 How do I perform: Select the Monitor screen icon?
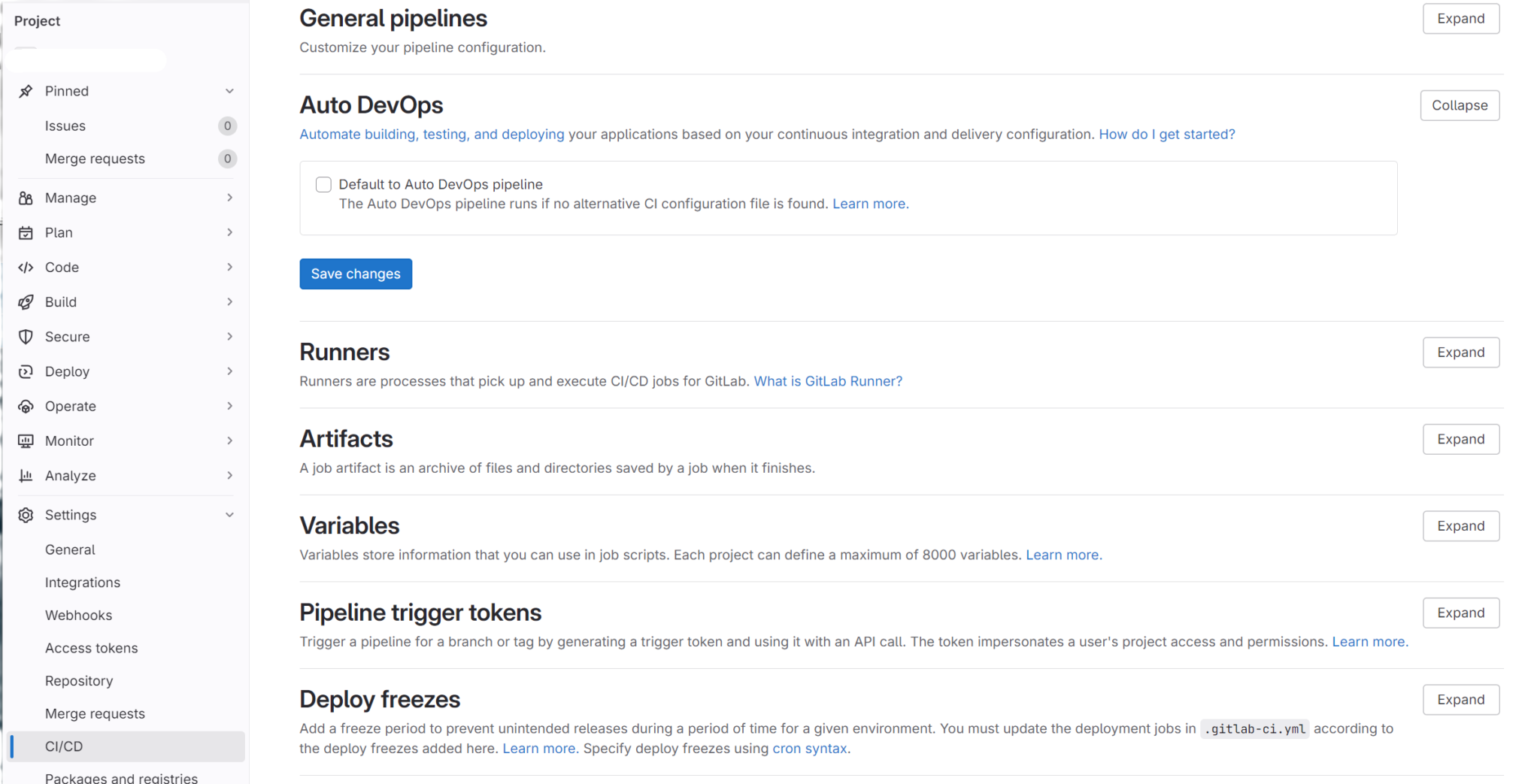tap(26, 440)
